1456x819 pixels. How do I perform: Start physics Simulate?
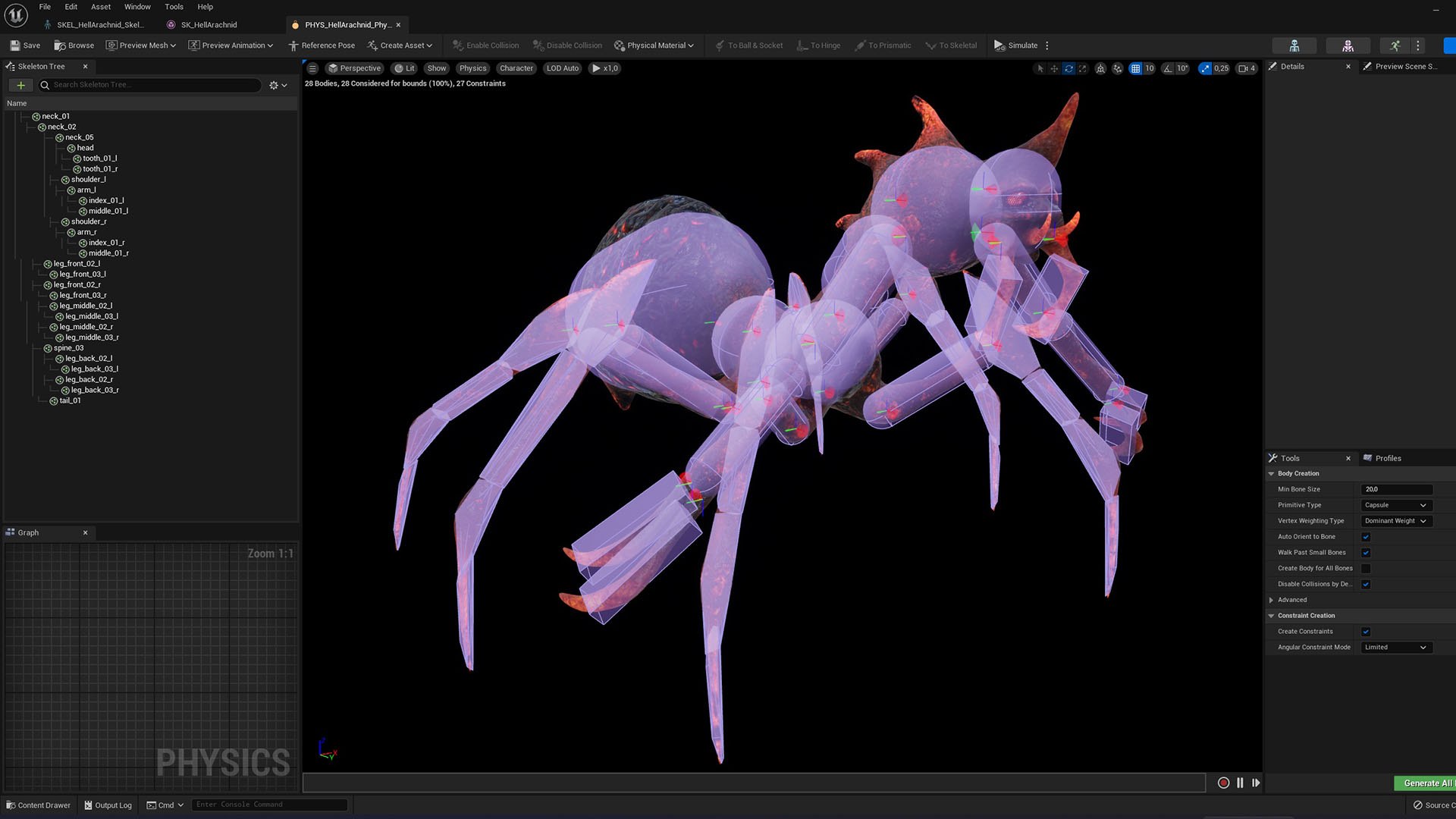tap(1015, 45)
